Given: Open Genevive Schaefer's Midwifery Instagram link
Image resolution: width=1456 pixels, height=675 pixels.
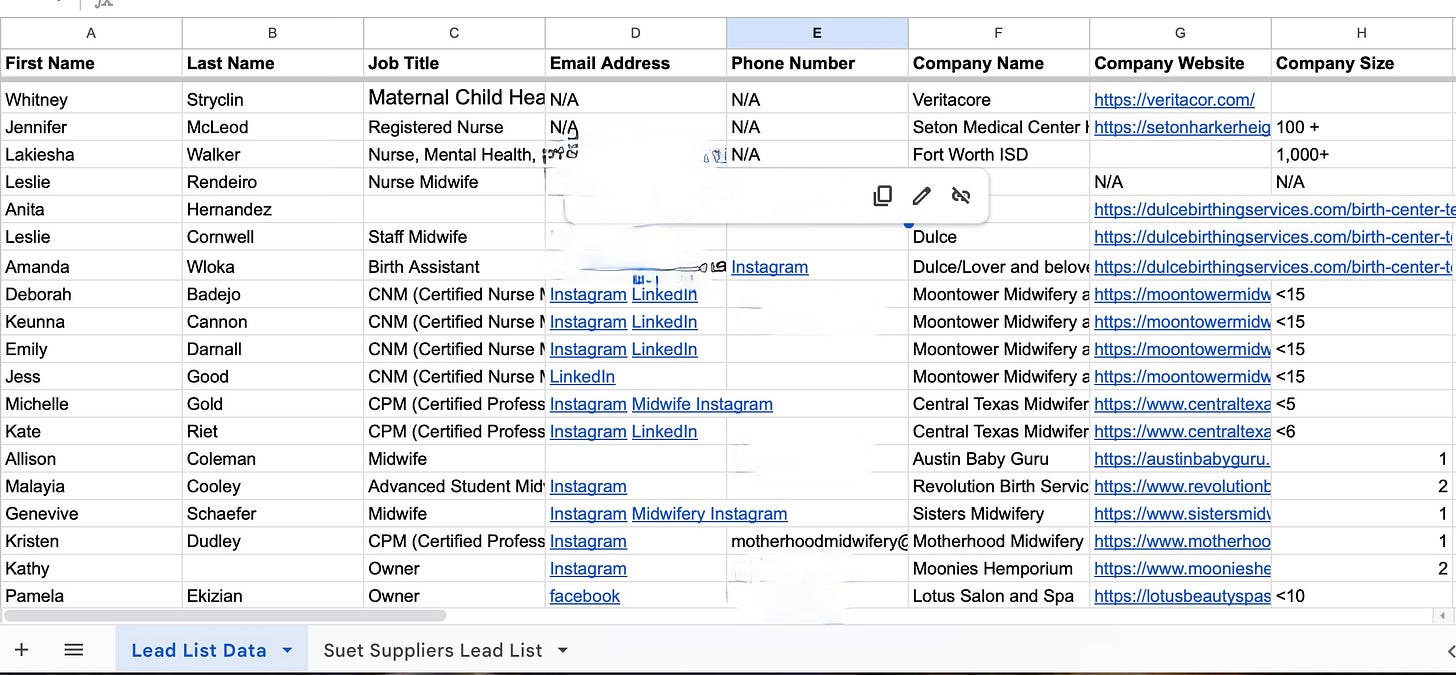Looking at the screenshot, I should pyautogui.click(x=709, y=514).
